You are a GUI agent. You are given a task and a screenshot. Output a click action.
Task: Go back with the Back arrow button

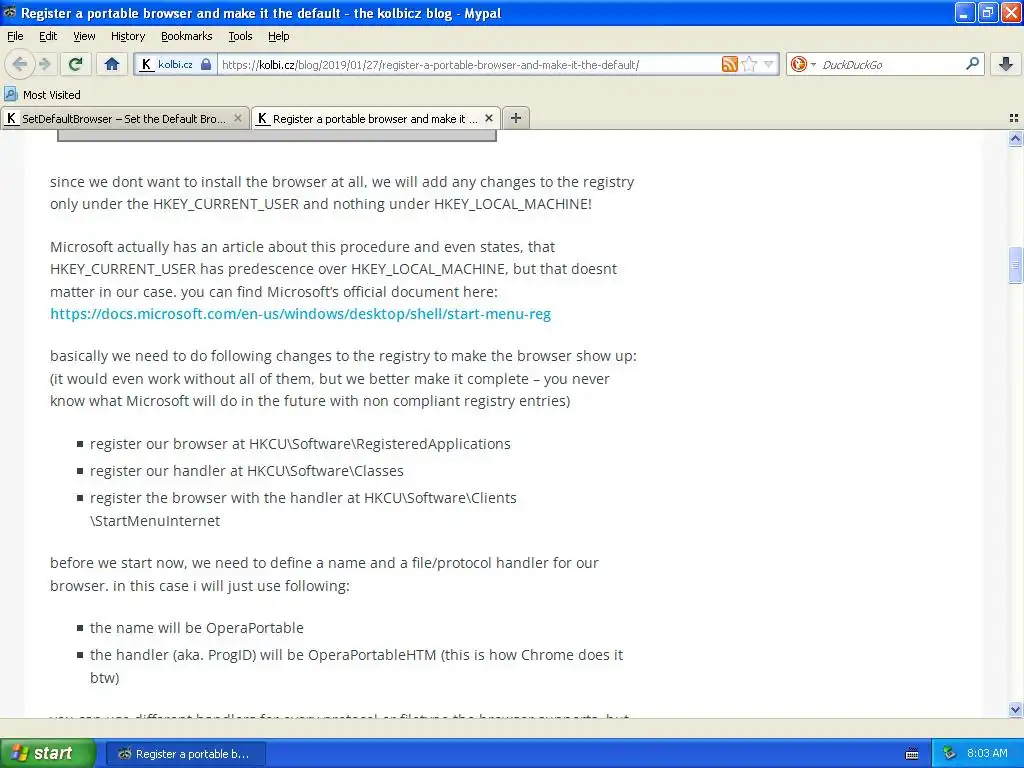point(20,64)
